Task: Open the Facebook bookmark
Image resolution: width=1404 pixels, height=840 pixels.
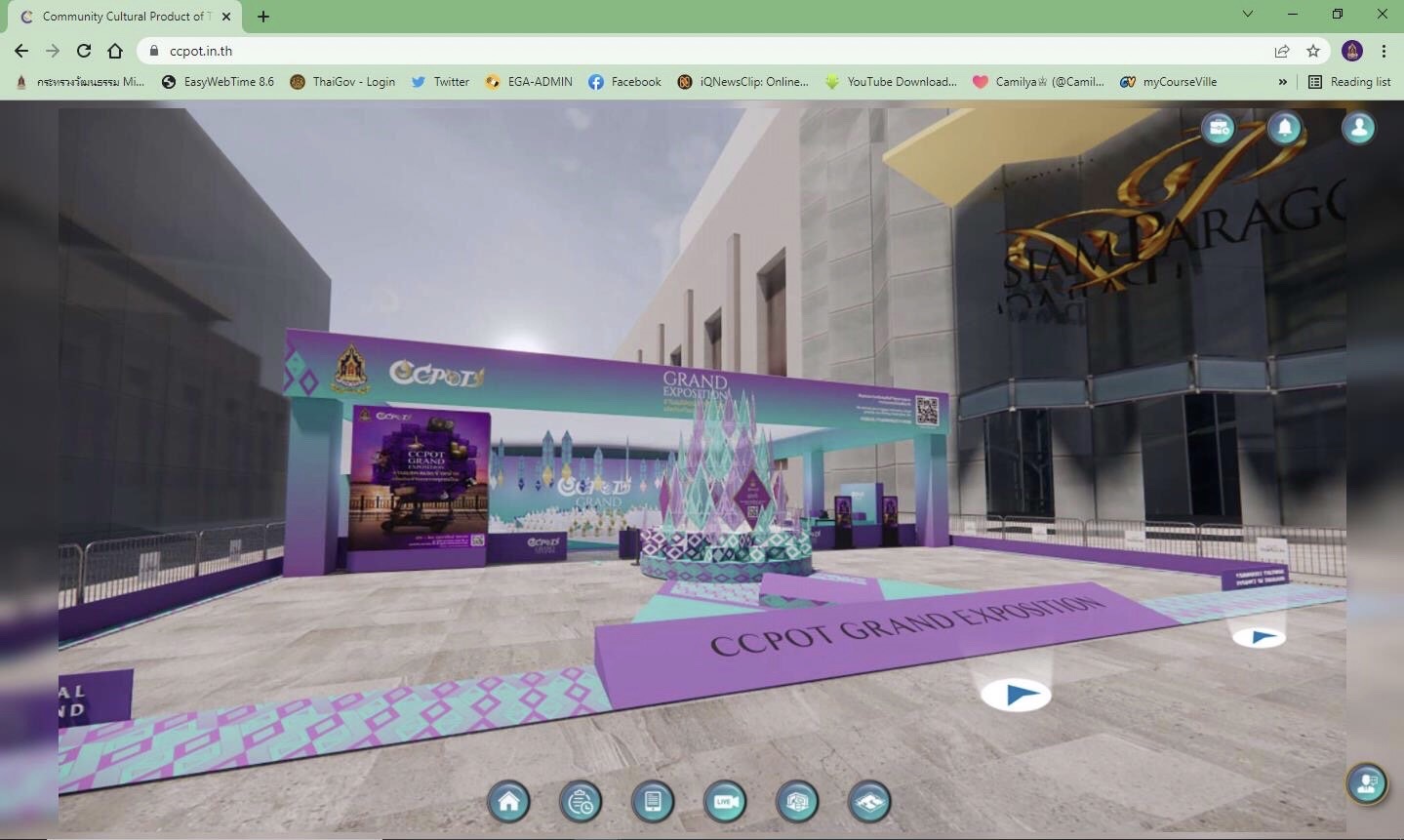Action: point(625,82)
